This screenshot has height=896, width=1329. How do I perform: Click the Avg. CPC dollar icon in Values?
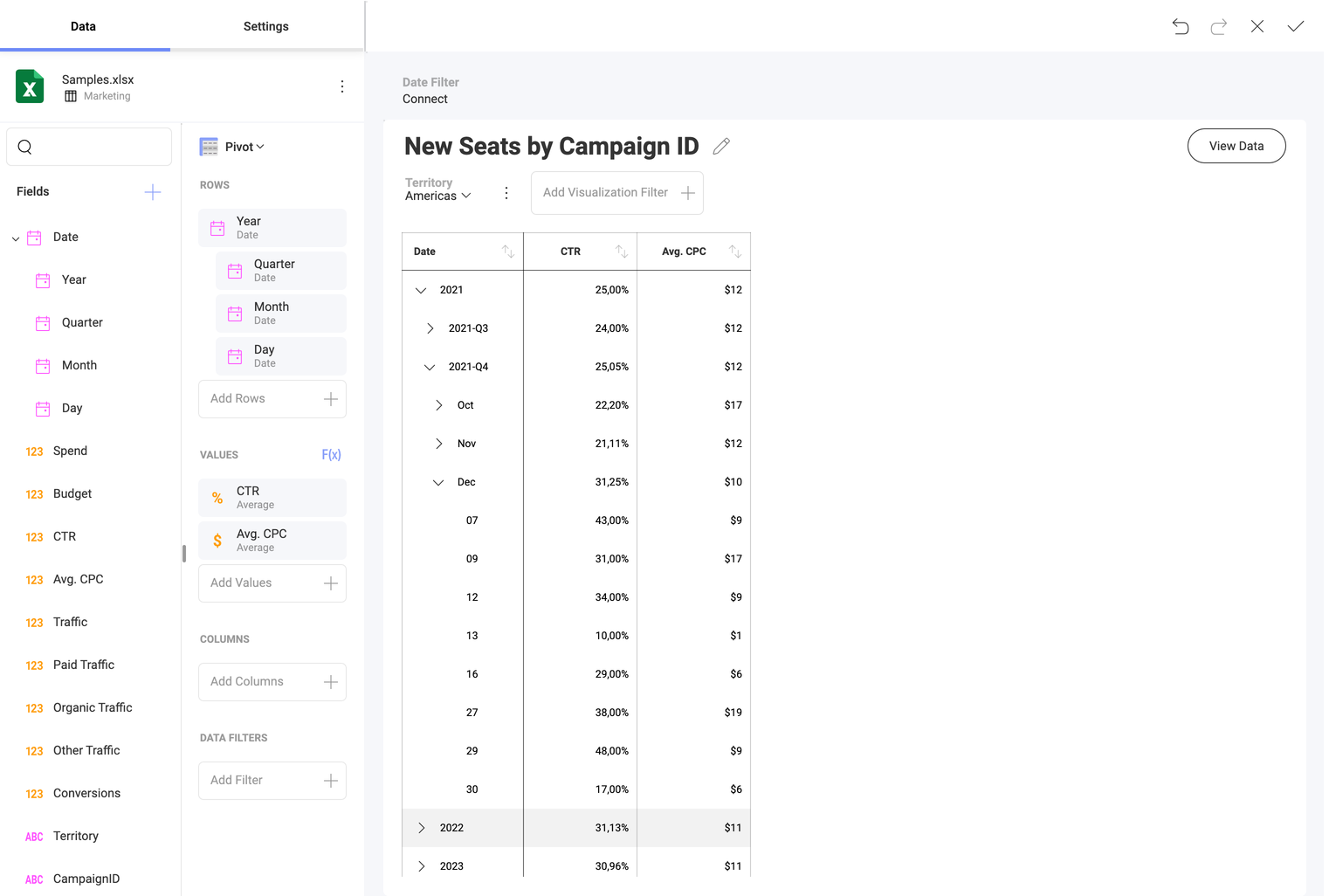pos(217,541)
